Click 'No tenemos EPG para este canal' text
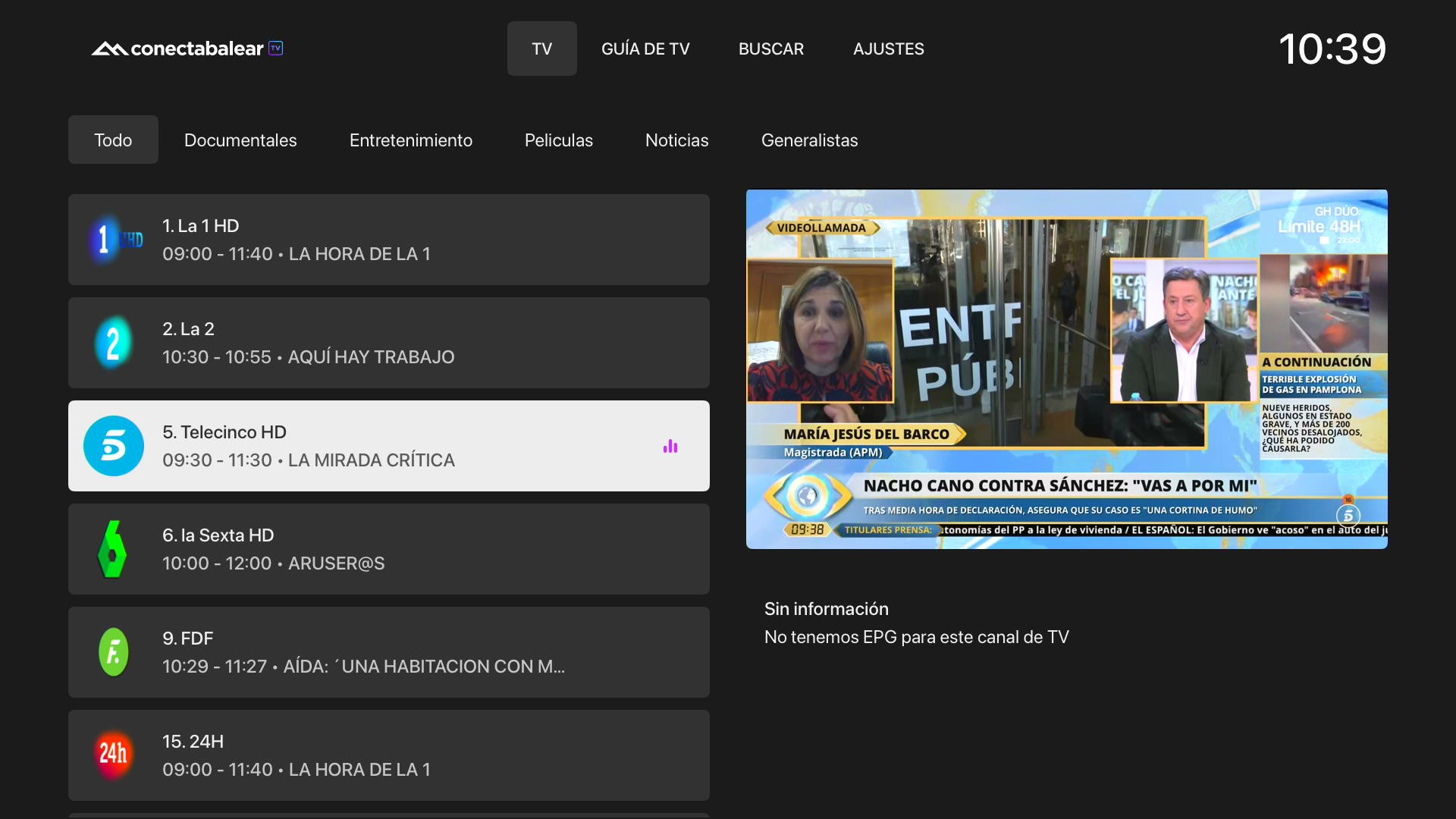Viewport: 1456px width, 819px height. click(917, 637)
